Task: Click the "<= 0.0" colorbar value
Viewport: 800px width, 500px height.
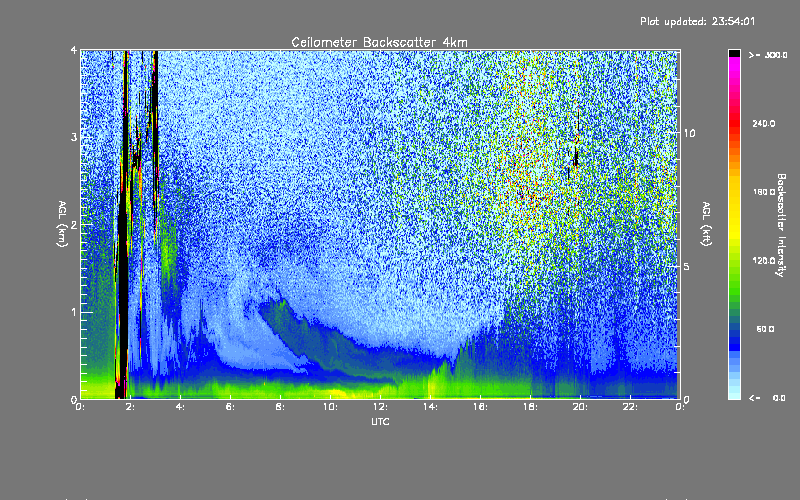Action: [x=768, y=398]
